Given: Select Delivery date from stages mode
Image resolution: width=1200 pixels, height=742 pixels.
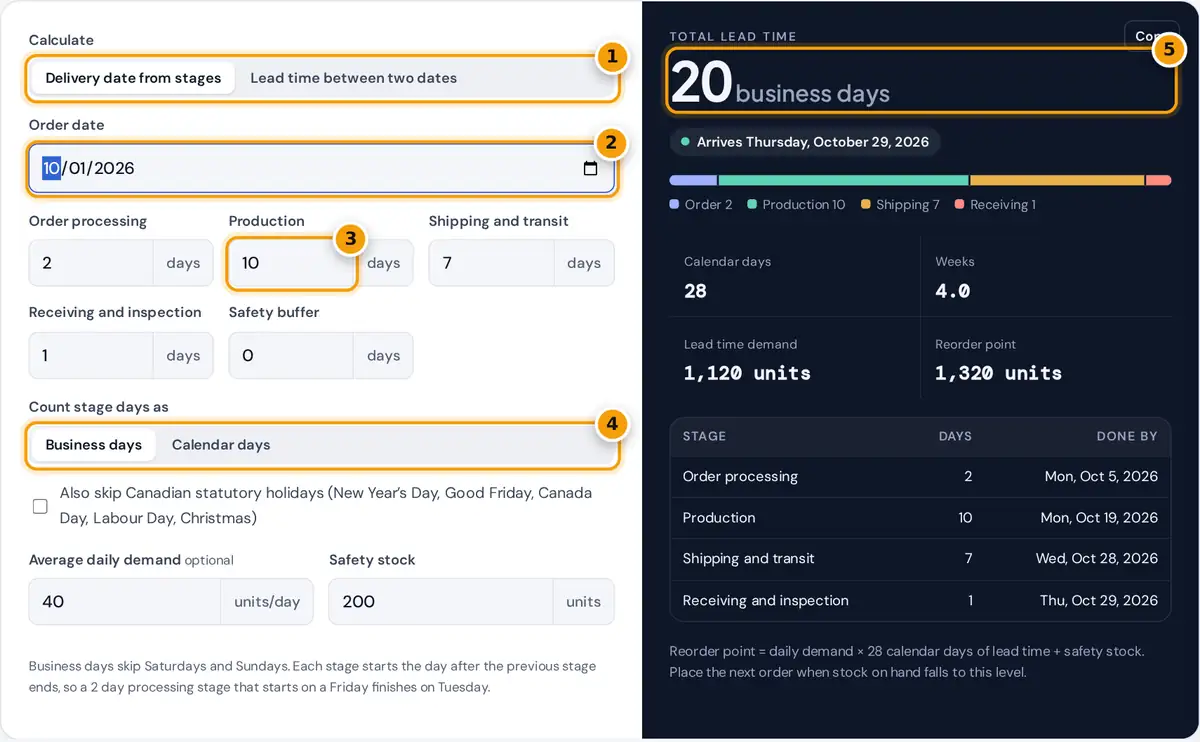Looking at the screenshot, I should [133, 78].
